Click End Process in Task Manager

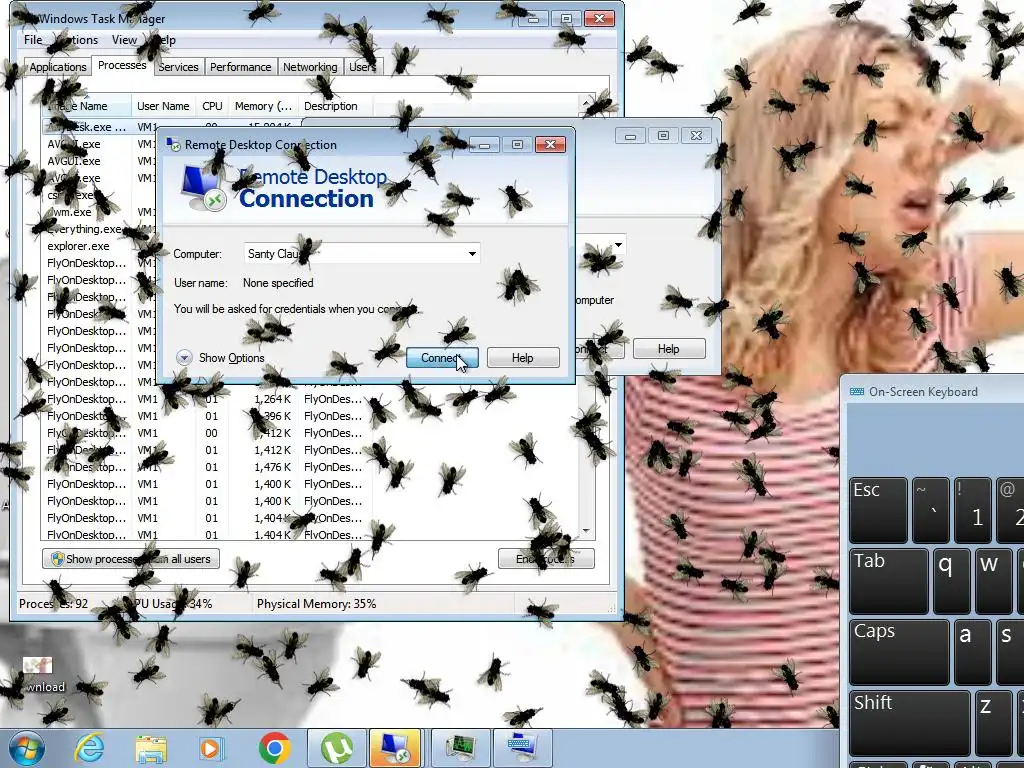(x=546, y=559)
